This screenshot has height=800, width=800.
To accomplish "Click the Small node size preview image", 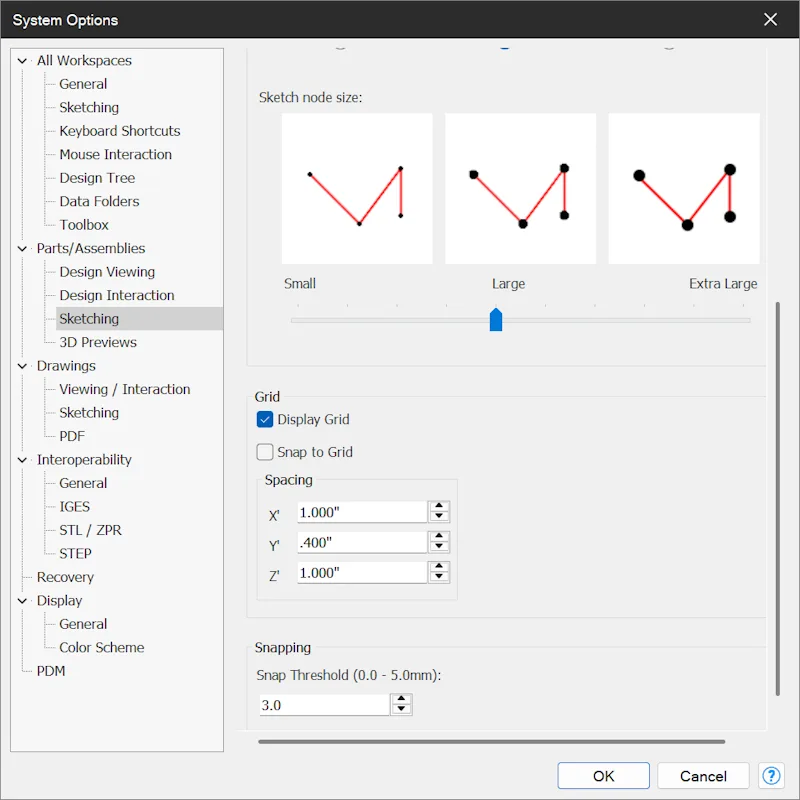I will point(357,189).
